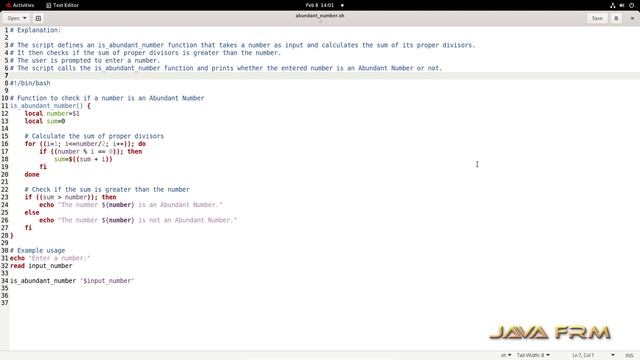640x360 pixels.
Task: Open the Feb 8 14:01 clock calendar
Action: pos(320,5)
